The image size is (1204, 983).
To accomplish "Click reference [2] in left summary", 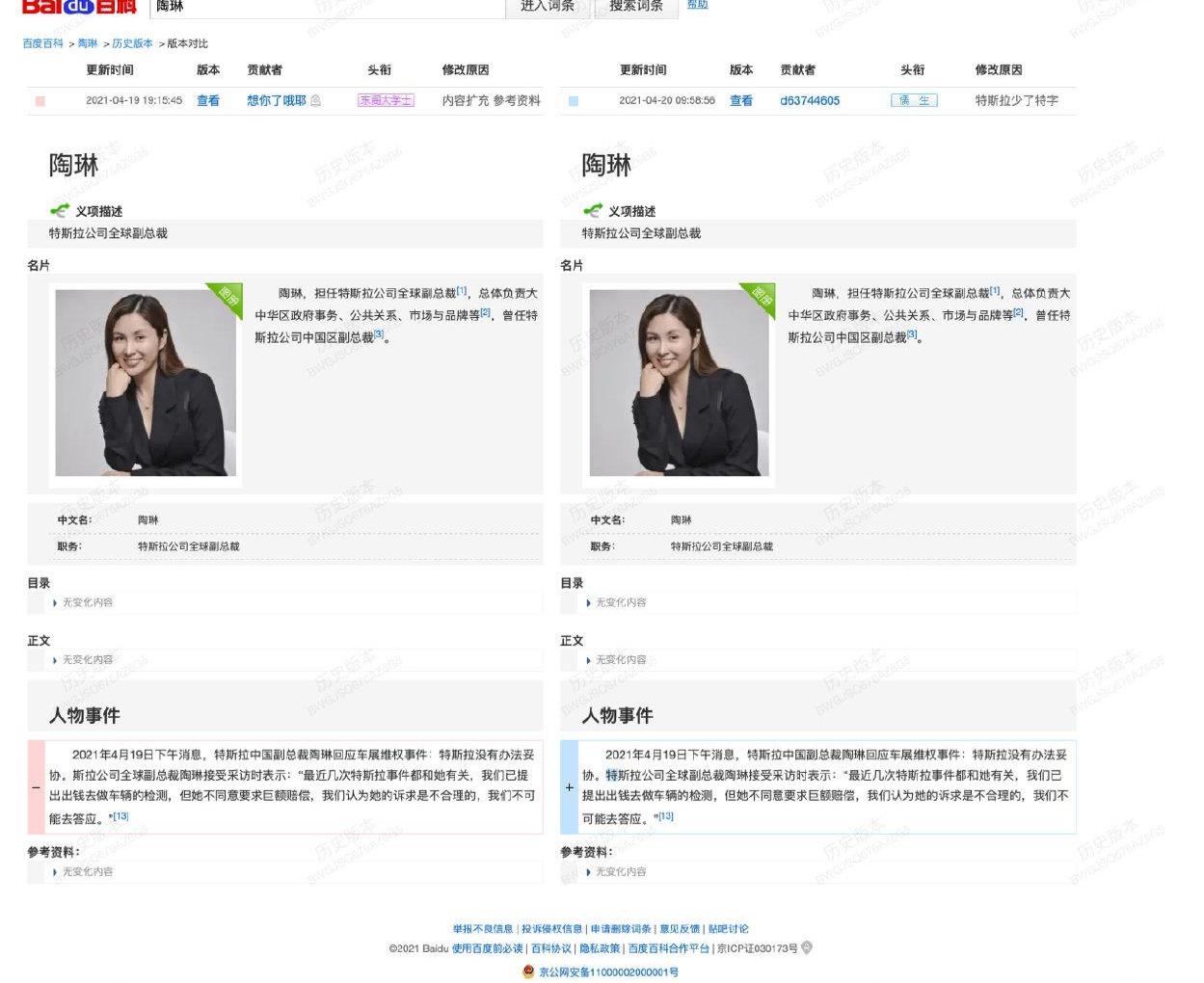I will click(x=485, y=312).
